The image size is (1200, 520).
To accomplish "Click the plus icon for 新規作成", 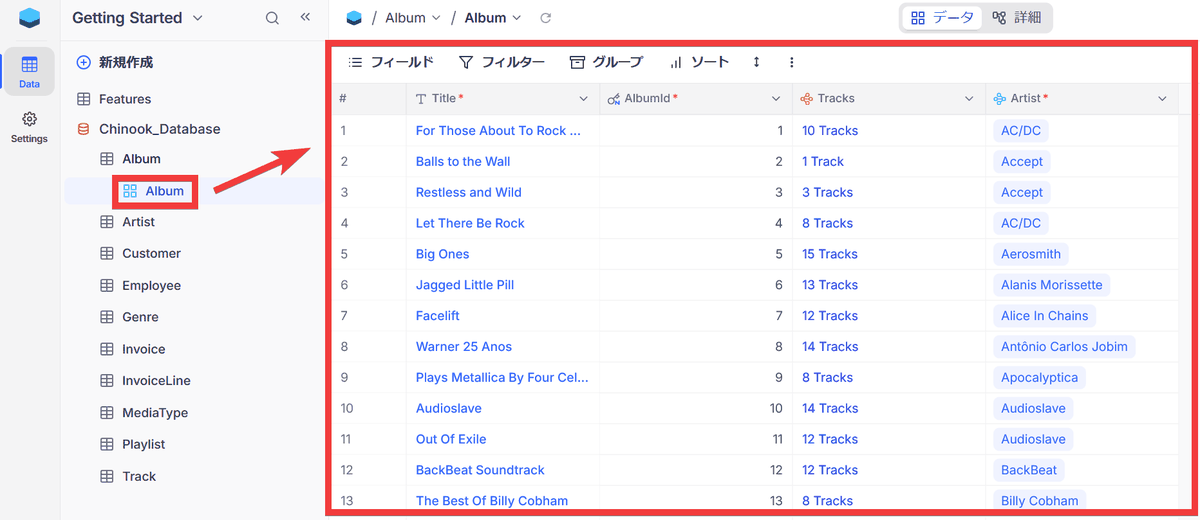I will click(83, 62).
